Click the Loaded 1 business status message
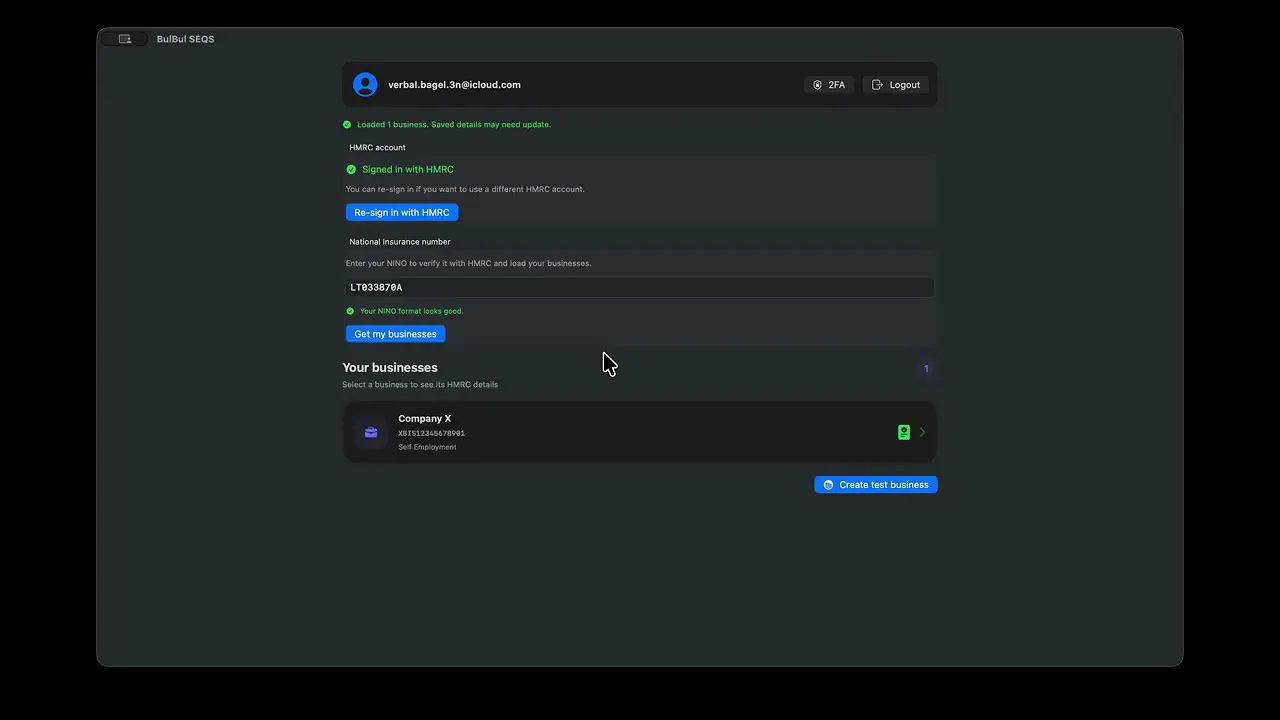Viewport: 1280px width, 720px height. coord(454,125)
